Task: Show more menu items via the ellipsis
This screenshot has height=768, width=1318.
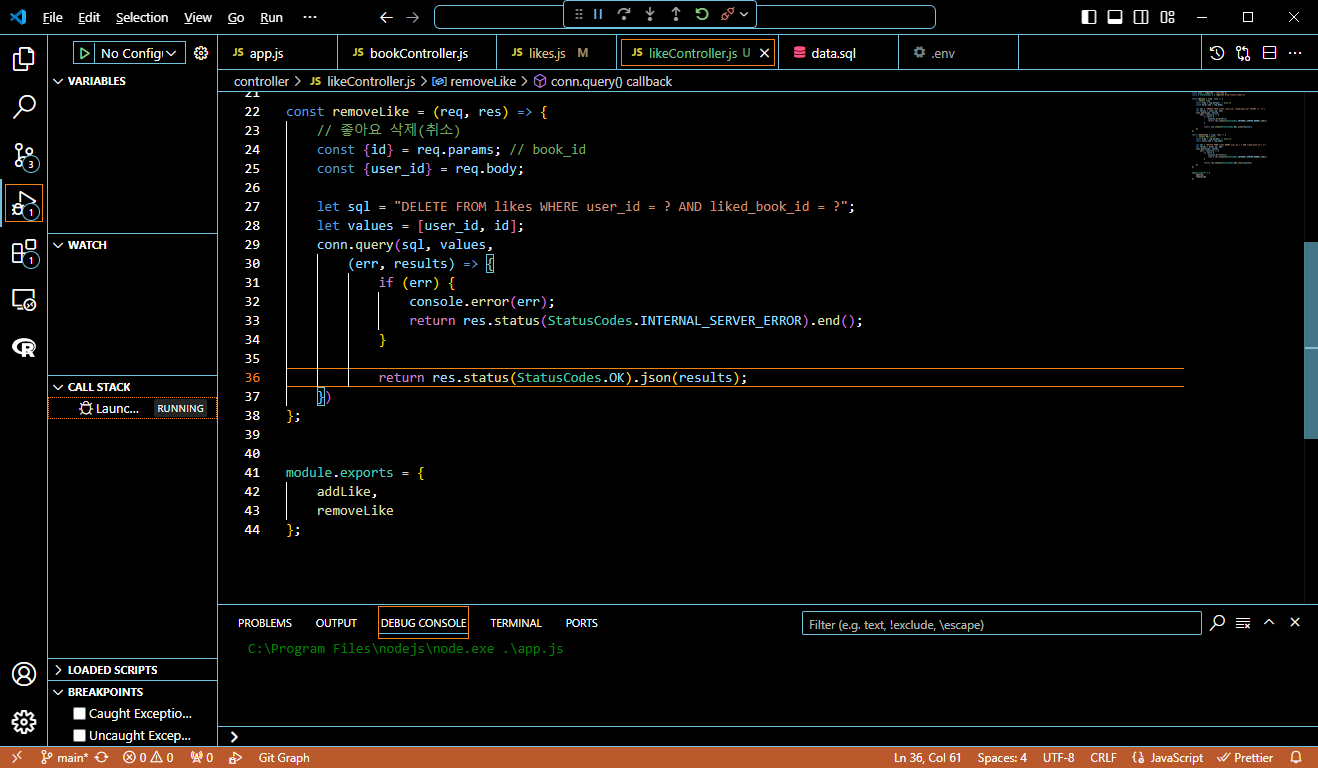Action: (x=310, y=17)
